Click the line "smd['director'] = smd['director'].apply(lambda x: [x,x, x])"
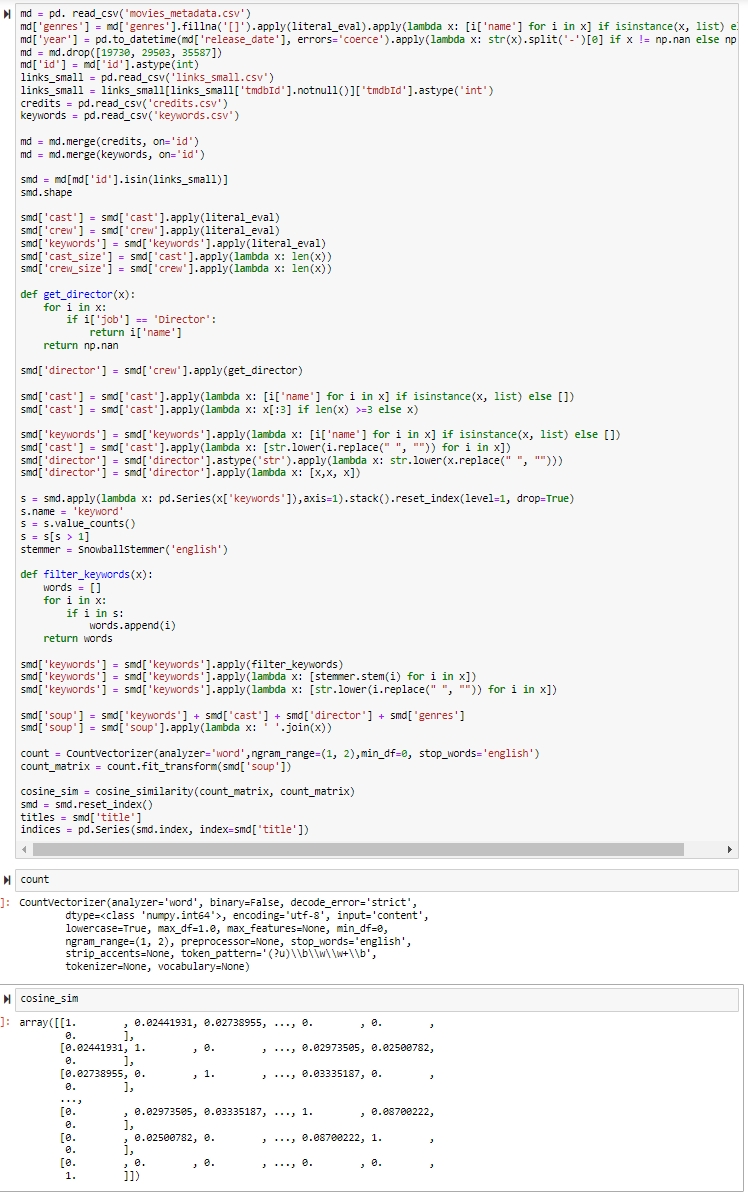Image resolution: width=748 pixels, height=1195 pixels. (x=191, y=473)
